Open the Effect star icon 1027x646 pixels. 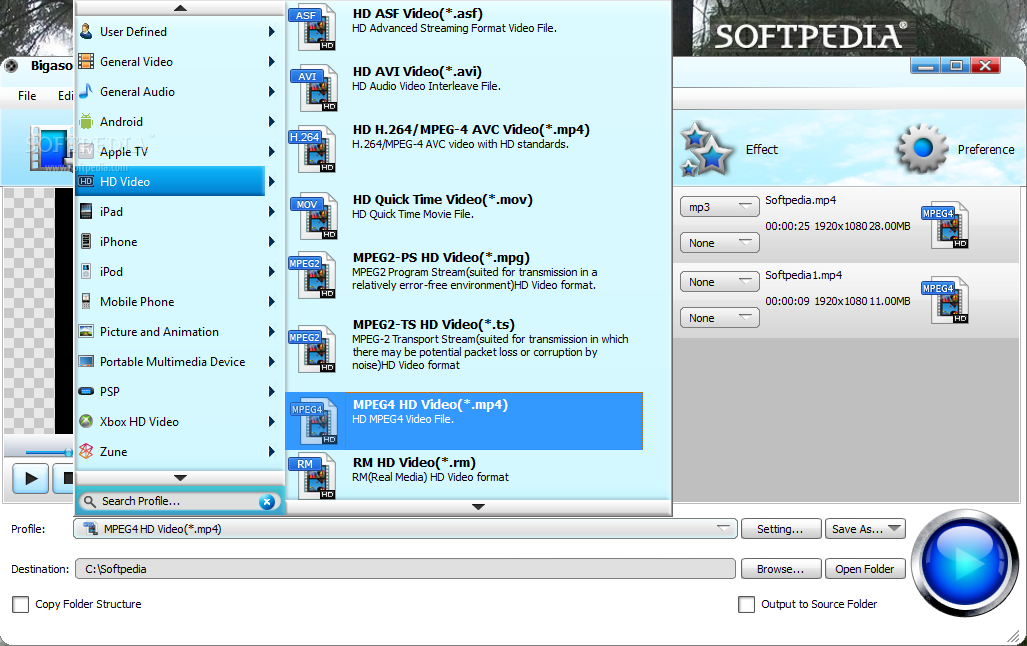[x=705, y=149]
